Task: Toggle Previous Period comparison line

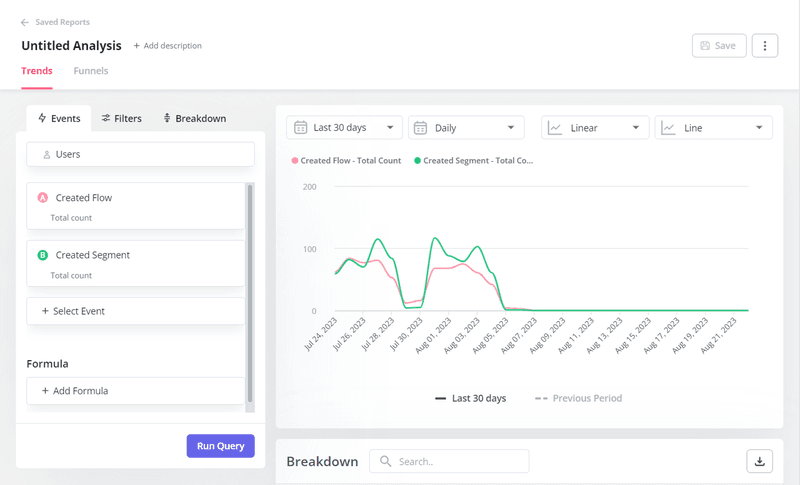Action: pyautogui.click(x=579, y=398)
